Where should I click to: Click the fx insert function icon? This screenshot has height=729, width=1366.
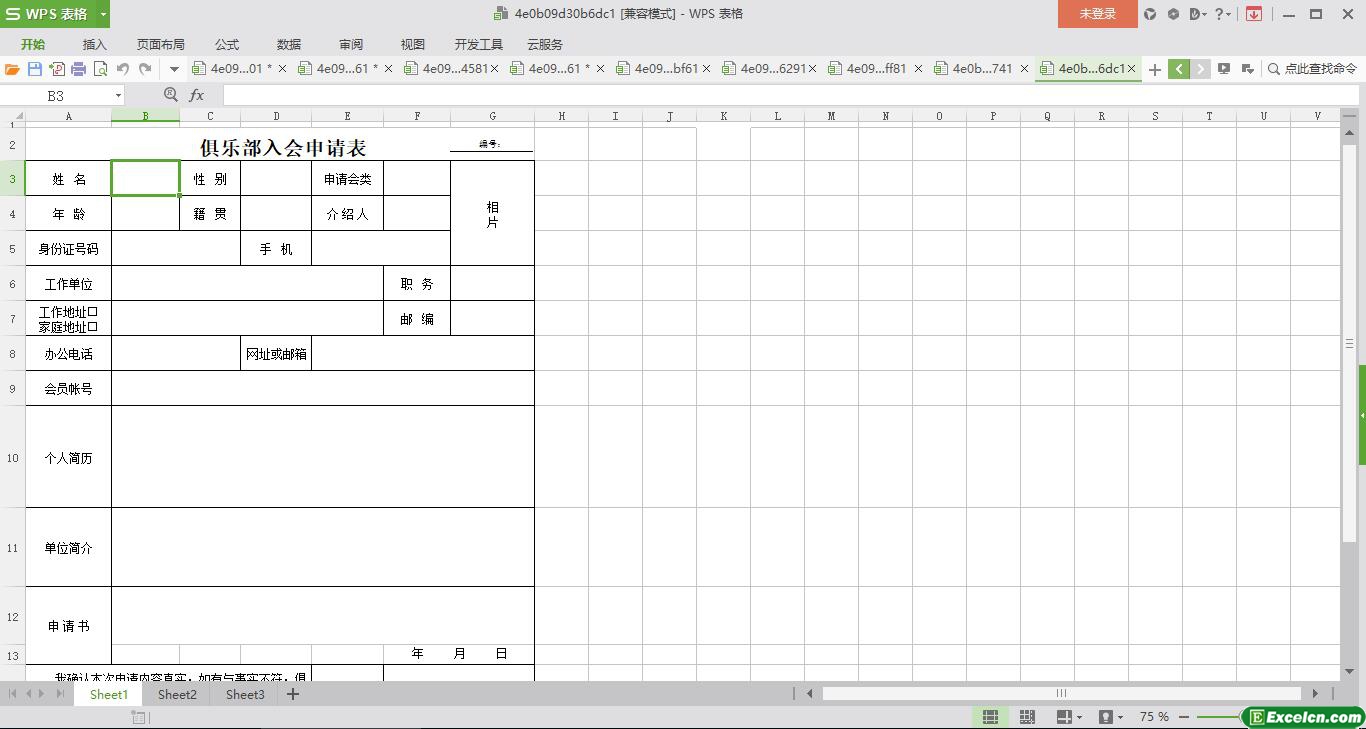[197, 95]
